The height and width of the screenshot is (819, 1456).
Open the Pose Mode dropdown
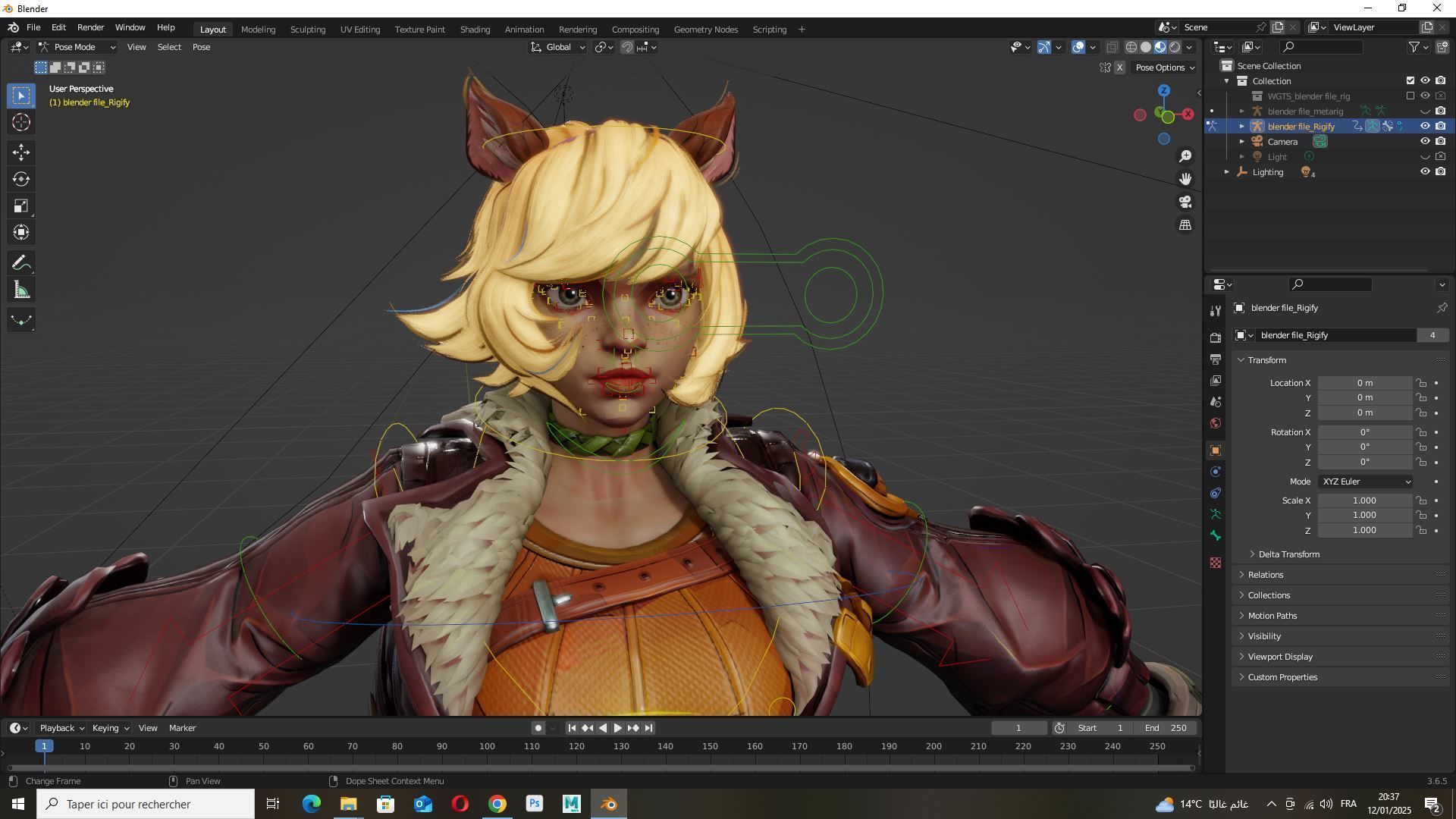pos(77,47)
